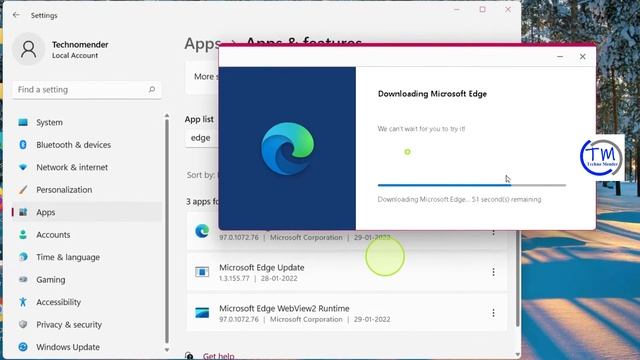
Task: Click the Network wifi icon
Action: (x=23, y=167)
